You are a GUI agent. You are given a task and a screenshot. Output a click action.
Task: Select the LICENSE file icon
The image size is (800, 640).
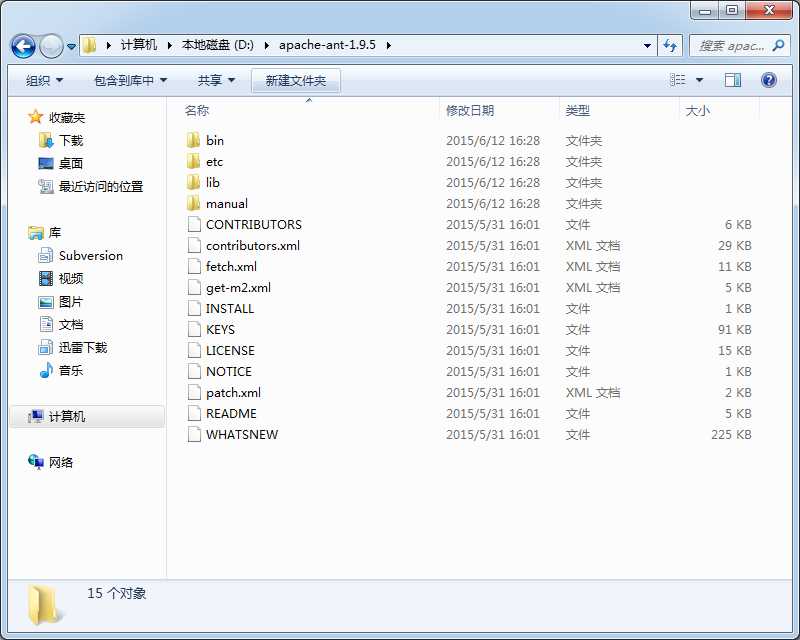click(x=194, y=351)
